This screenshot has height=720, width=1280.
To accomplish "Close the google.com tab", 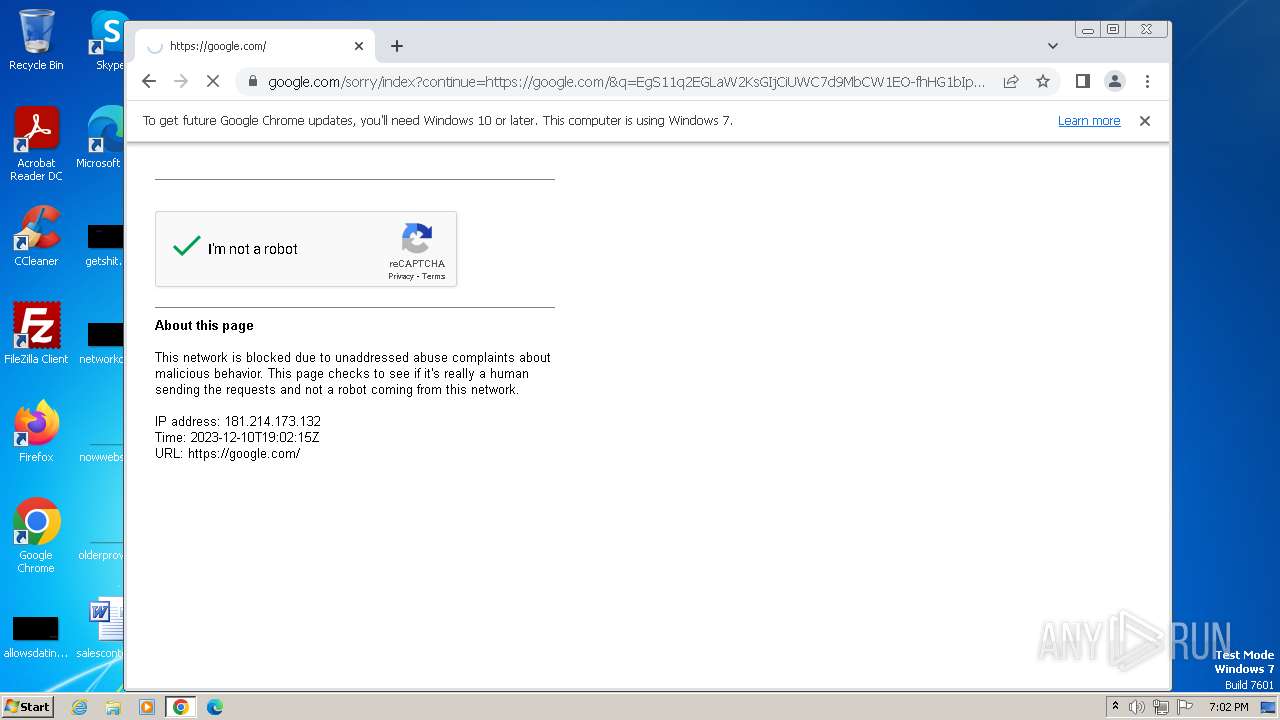I will pyautogui.click(x=359, y=46).
